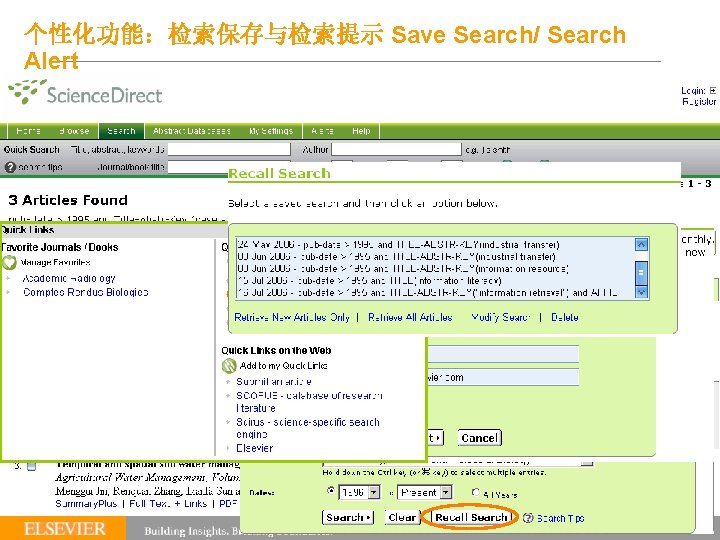This screenshot has width=720, height=540.
Task: Click the Manage Favorites heart icon
Action: [x=9, y=263]
